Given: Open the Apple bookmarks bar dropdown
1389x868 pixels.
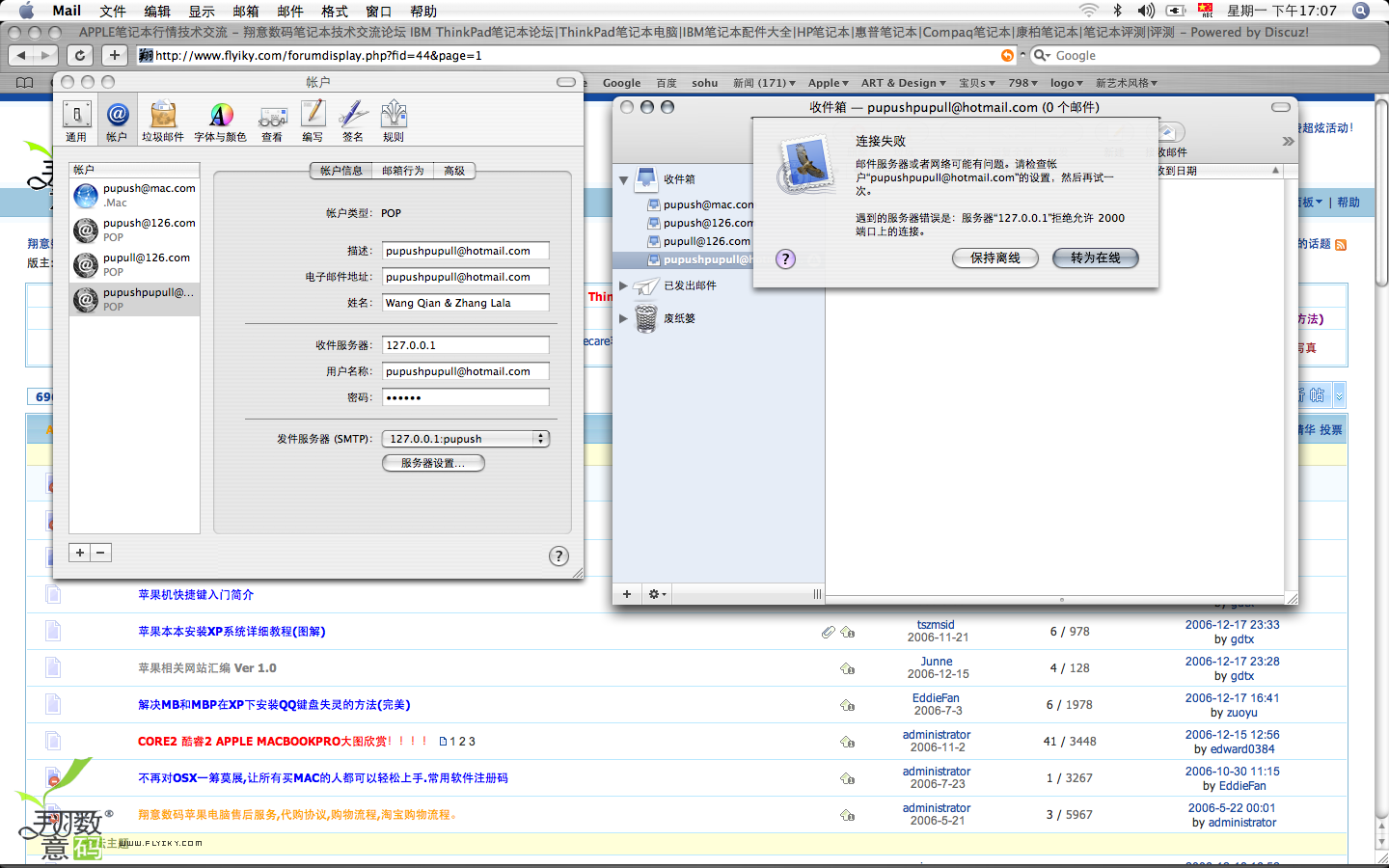Looking at the screenshot, I should [x=829, y=83].
